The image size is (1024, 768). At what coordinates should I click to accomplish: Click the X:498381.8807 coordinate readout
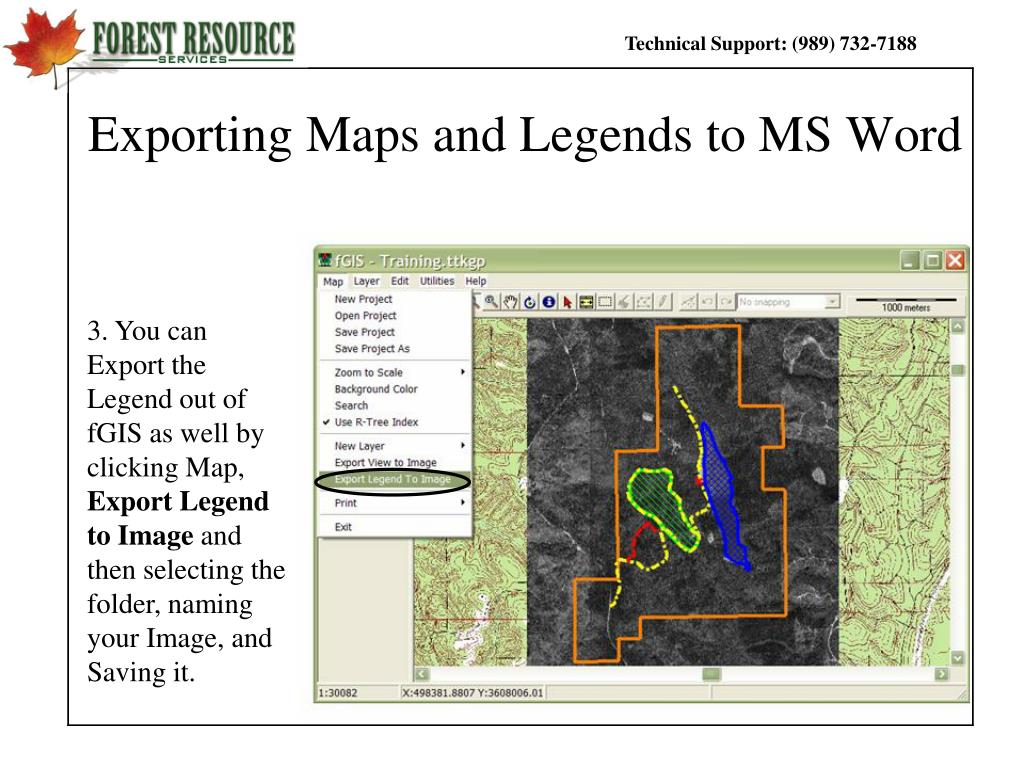point(473,693)
